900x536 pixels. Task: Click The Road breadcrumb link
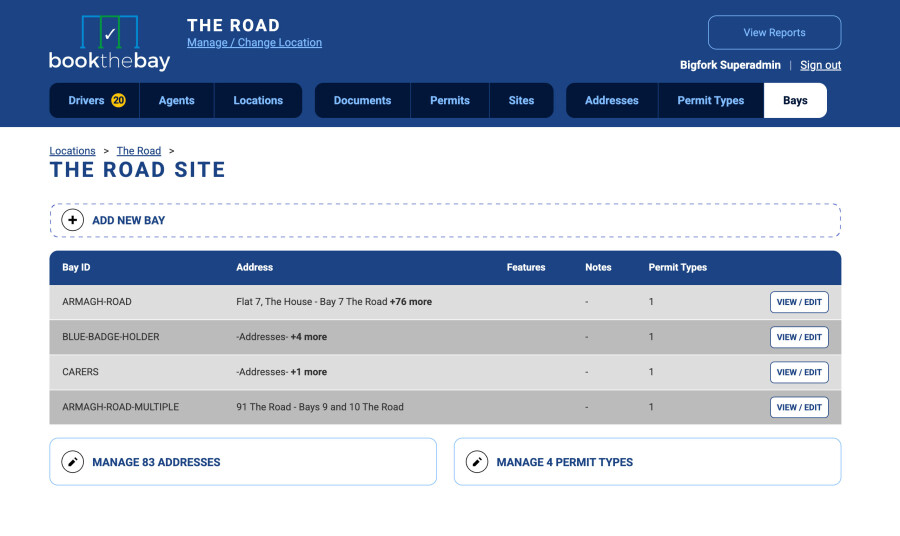pyautogui.click(x=139, y=151)
